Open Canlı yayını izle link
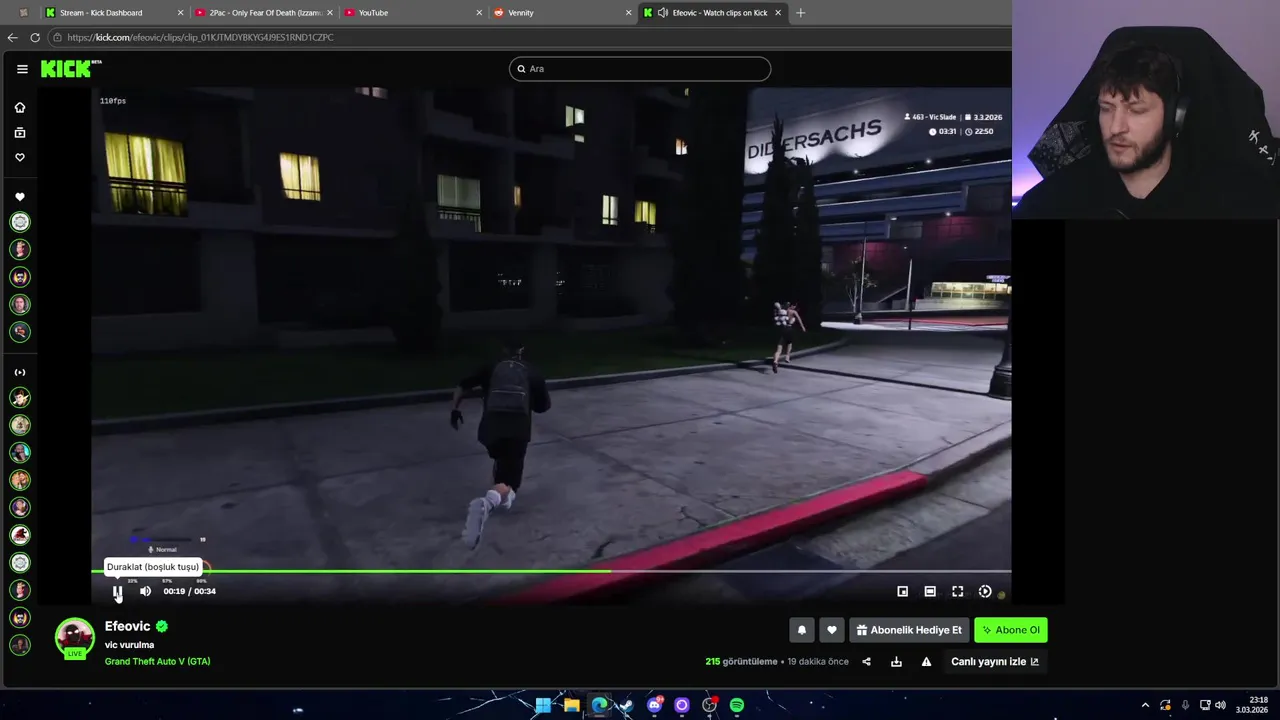 [x=994, y=661]
